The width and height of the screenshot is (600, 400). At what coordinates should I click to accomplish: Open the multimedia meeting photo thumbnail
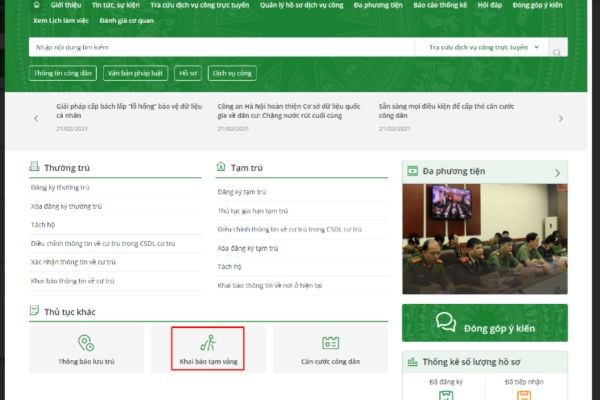(x=484, y=238)
